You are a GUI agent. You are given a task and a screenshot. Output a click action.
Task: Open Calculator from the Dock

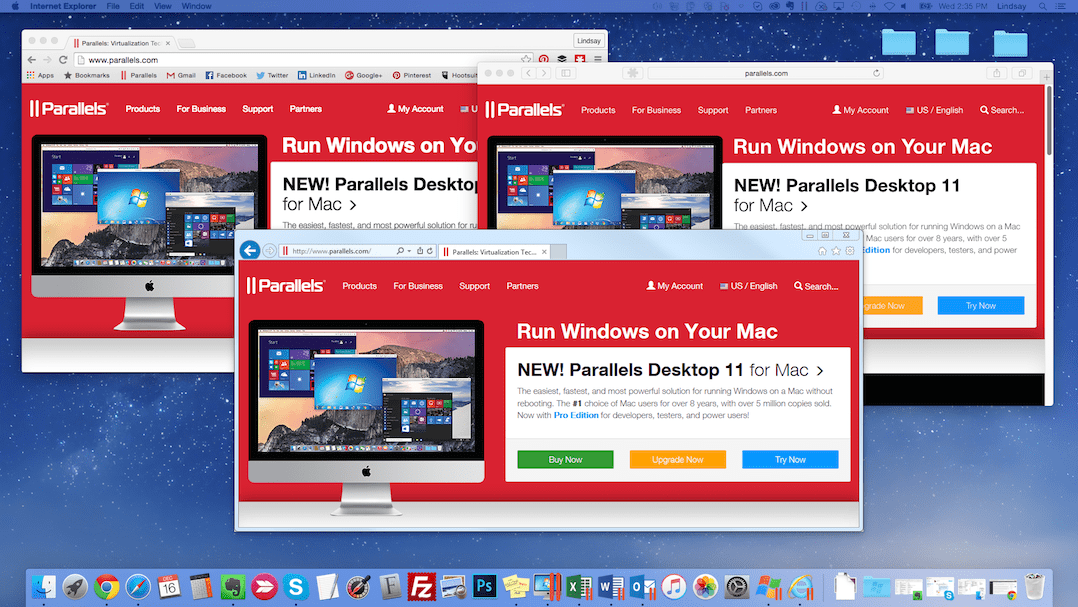point(201,586)
